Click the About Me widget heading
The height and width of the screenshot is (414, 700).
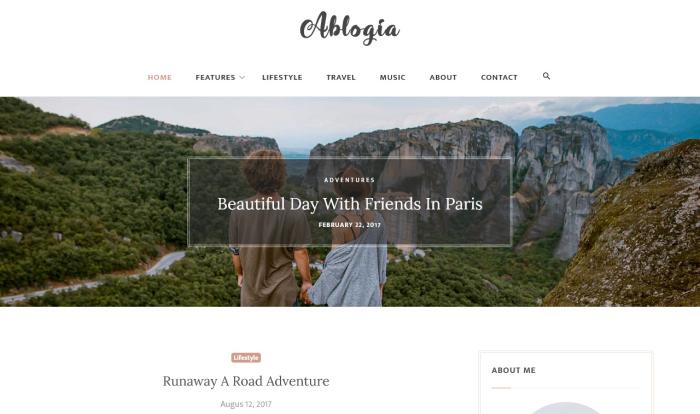click(513, 370)
